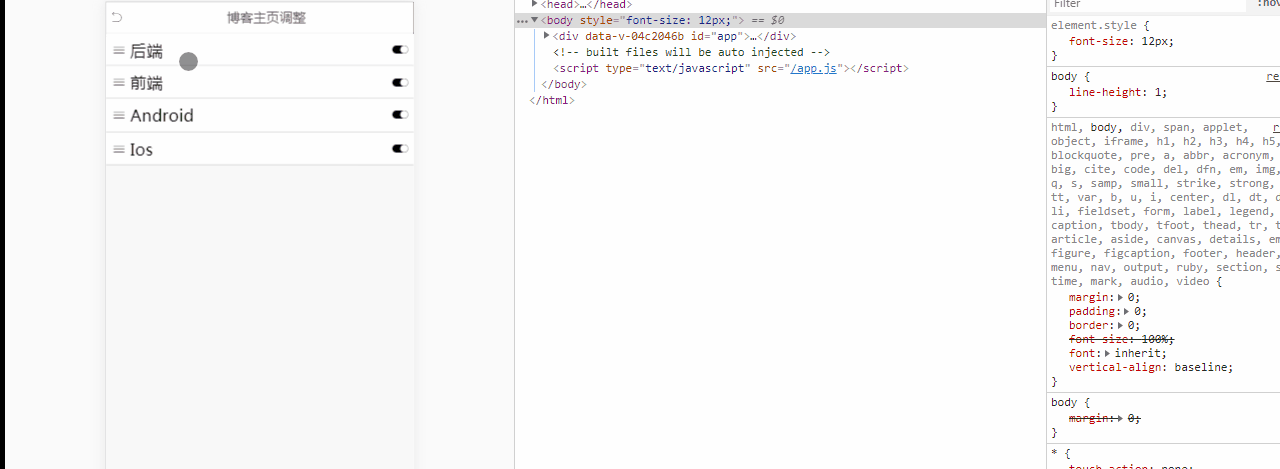Collapse the body element node
Screen dimensions: 1280x469
pyautogui.click(x=535, y=20)
